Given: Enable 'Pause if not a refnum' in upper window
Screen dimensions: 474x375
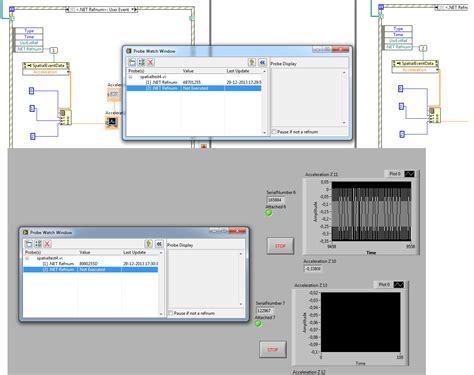Looking at the screenshot, I should coord(274,132).
